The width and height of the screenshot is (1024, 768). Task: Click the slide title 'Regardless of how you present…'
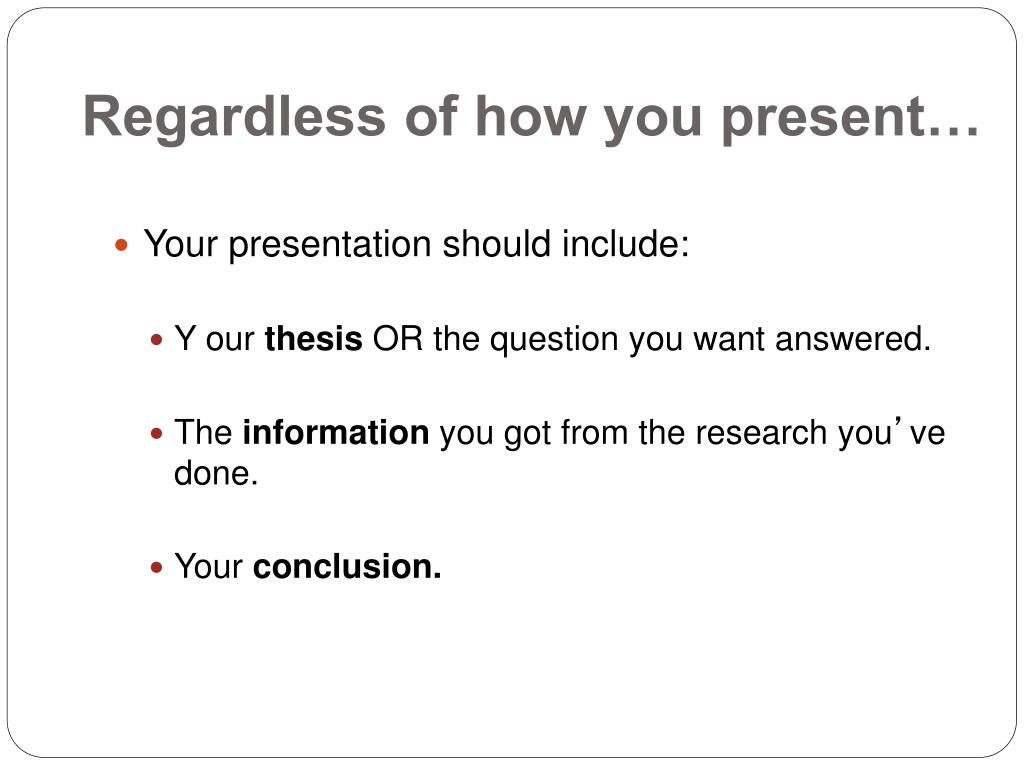coord(531,118)
